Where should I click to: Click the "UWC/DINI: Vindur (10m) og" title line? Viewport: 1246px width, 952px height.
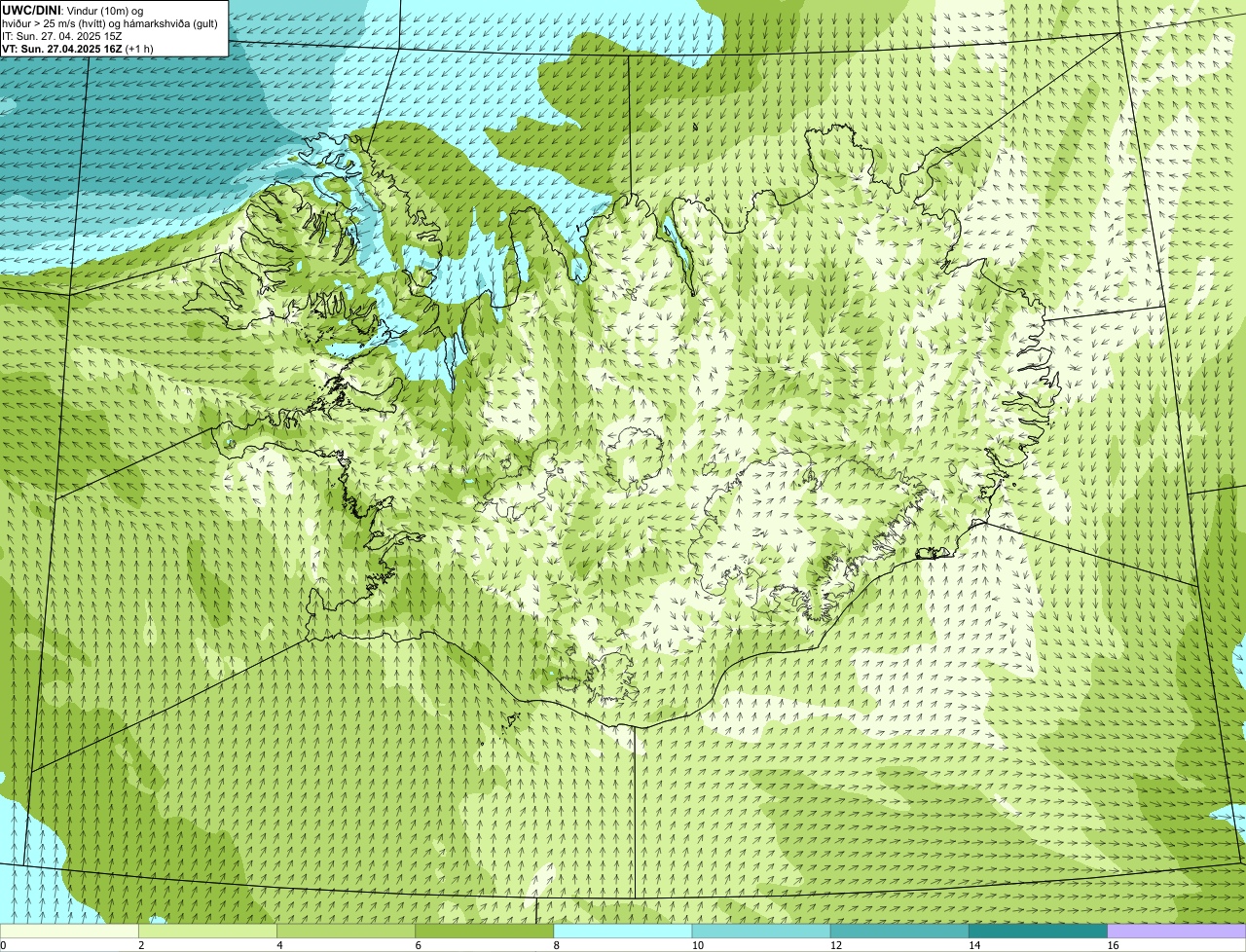click(x=73, y=10)
